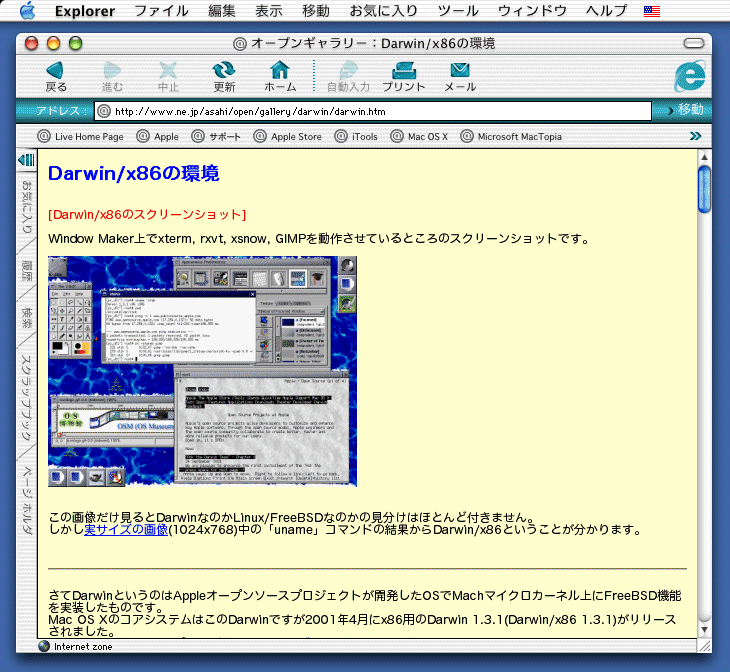Open the 表示 menu

269,11
